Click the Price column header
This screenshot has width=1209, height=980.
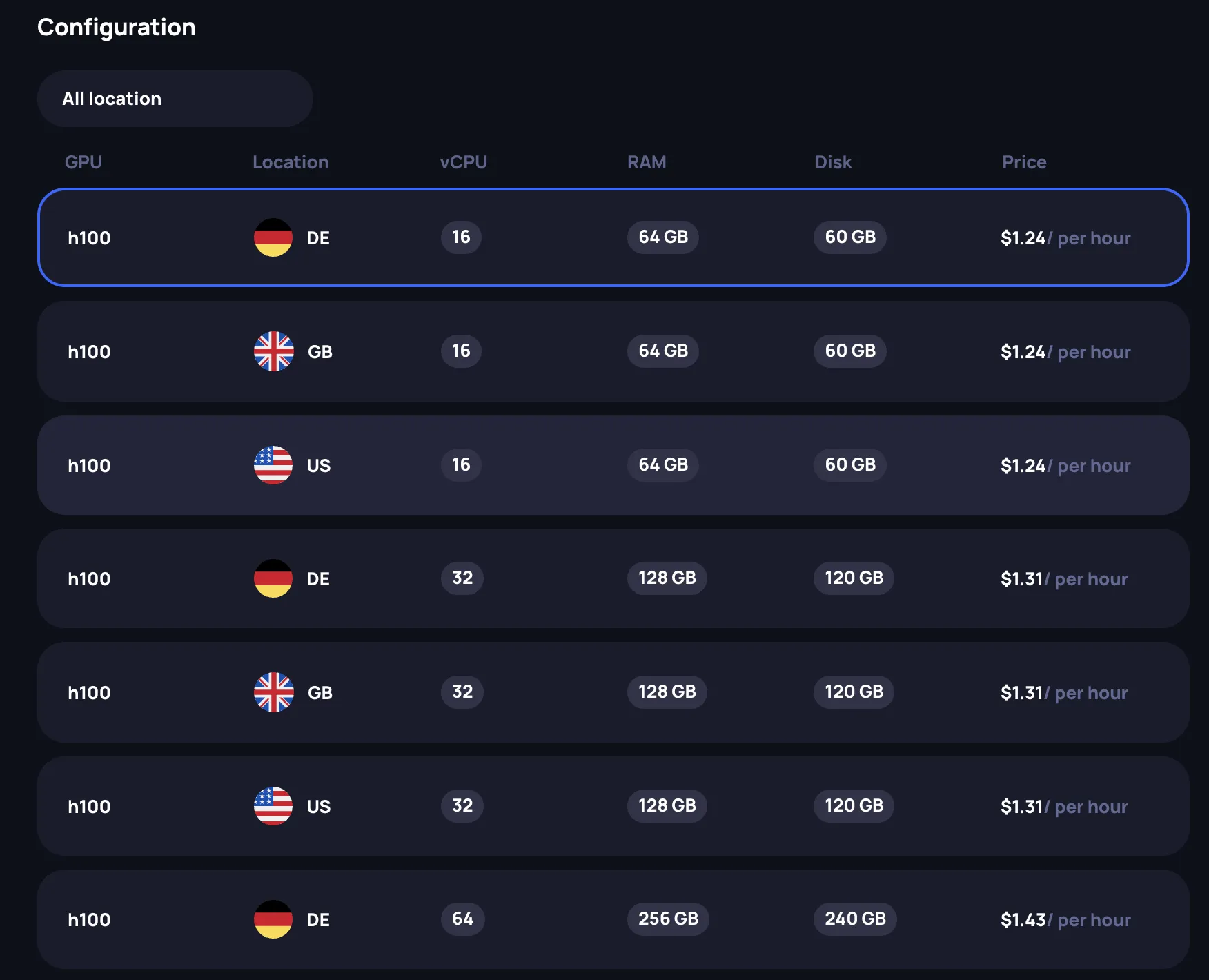[x=1024, y=161]
